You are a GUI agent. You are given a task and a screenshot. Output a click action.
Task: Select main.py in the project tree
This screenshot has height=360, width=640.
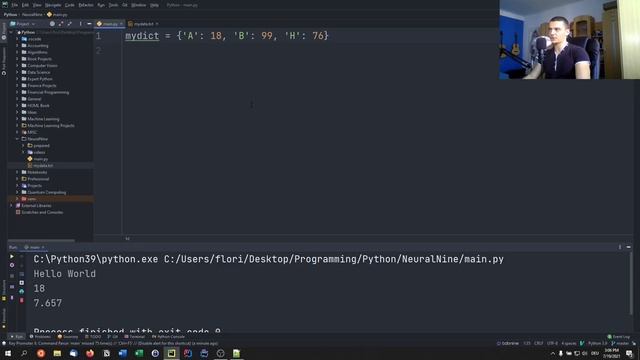tap(41, 159)
